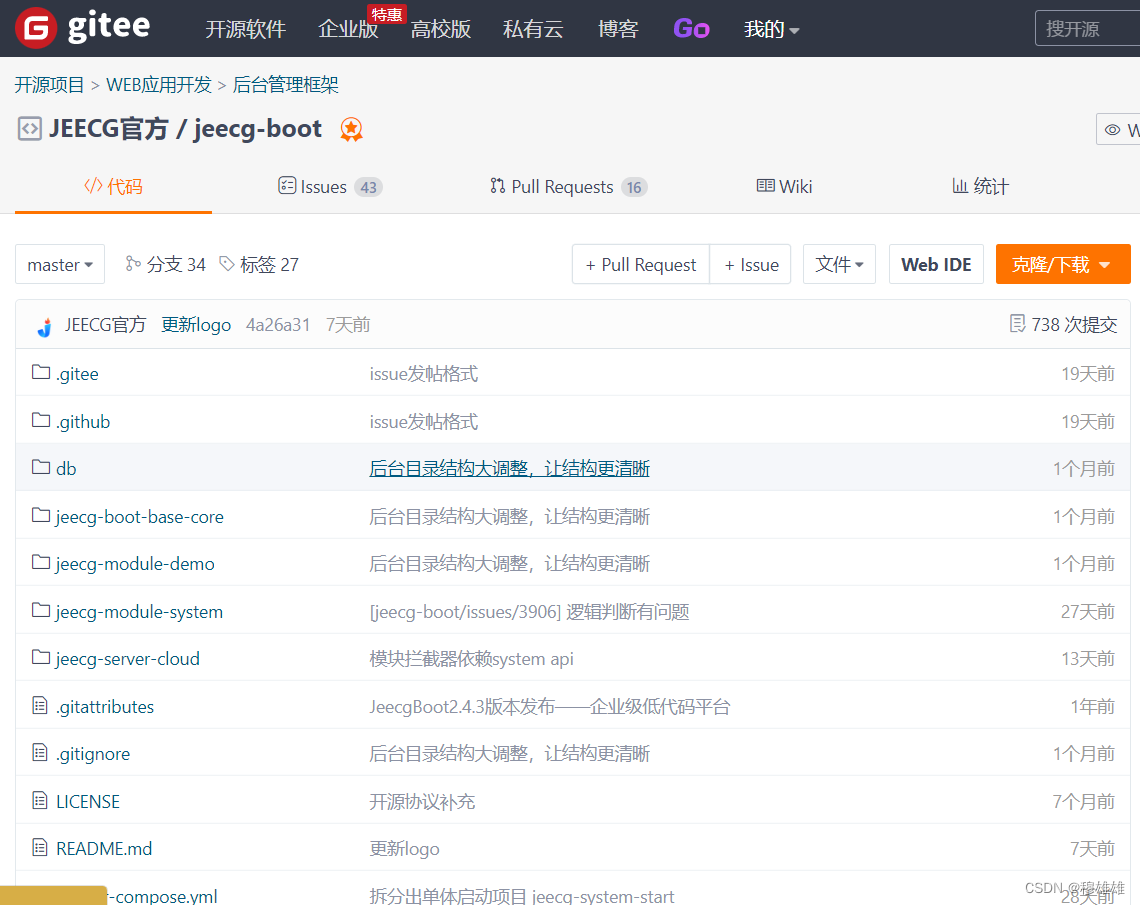Image resolution: width=1140 pixels, height=905 pixels.
Task: Click the jeecg-module-system folder icon
Action: pyautogui.click(x=41, y=610)
